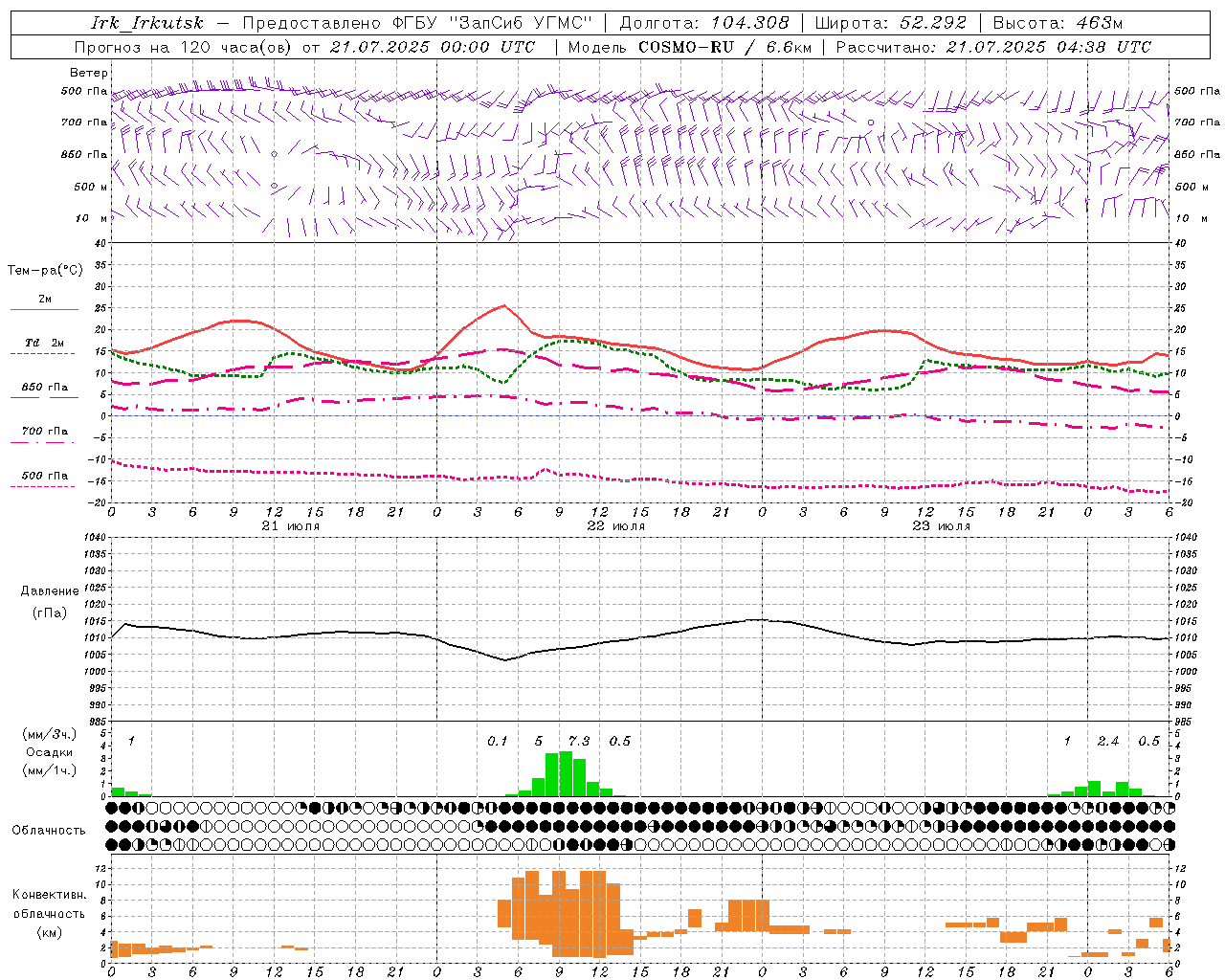Click the station title Irk_Irkutsk
This screenshot has width=1225, height=980.
tap(146, 23)
